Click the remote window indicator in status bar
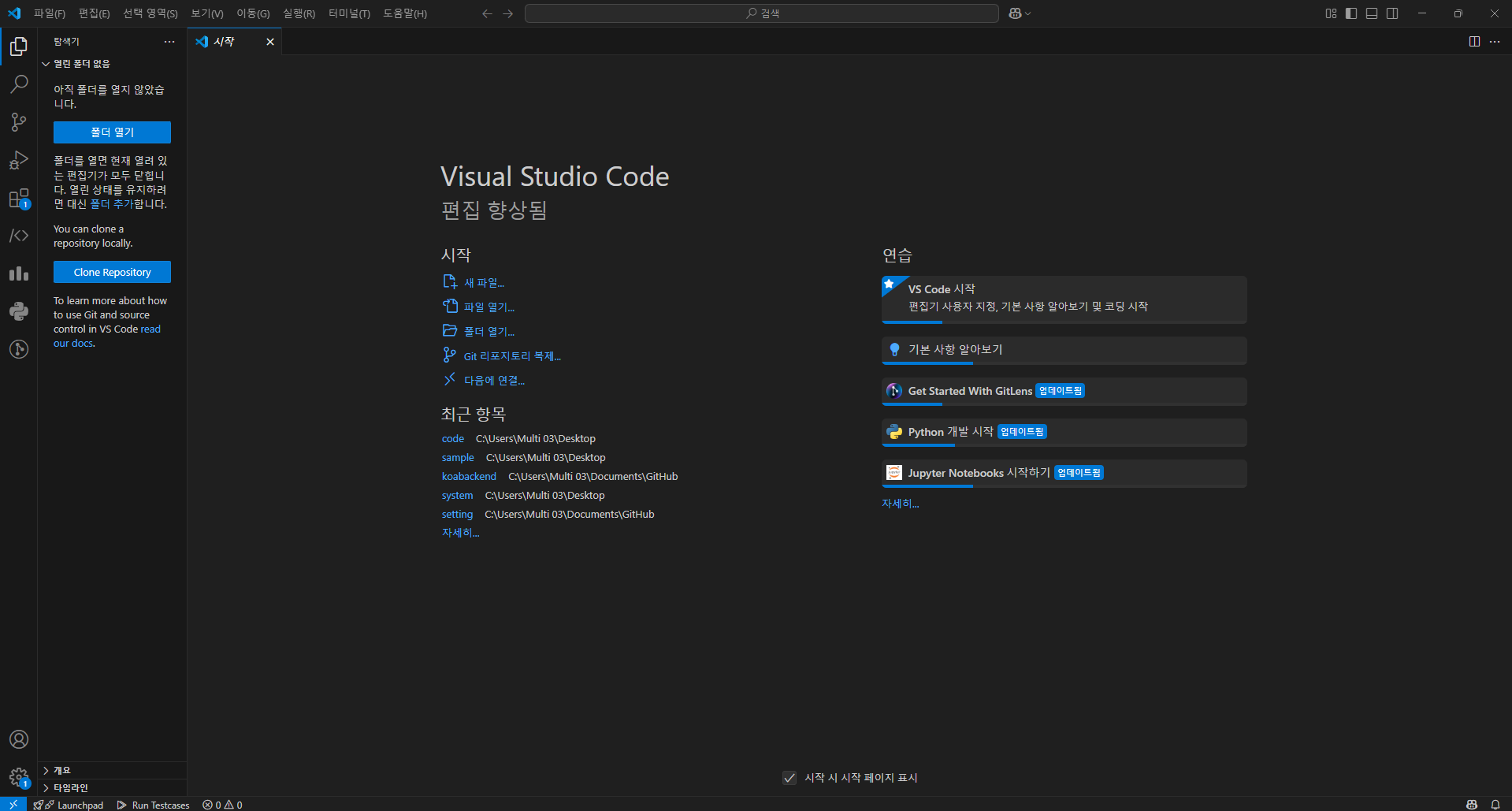The width and height of the screenshot is (1512, 811). (x=13, y=804)
